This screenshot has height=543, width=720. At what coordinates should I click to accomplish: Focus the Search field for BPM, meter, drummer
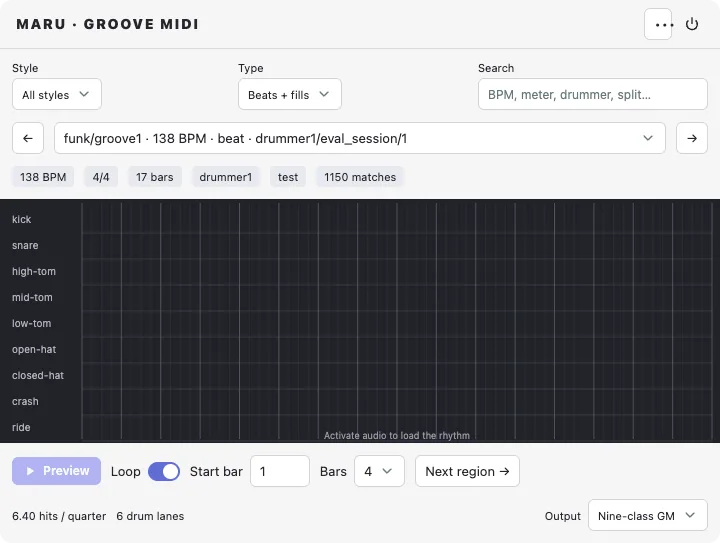click(592, 94)
